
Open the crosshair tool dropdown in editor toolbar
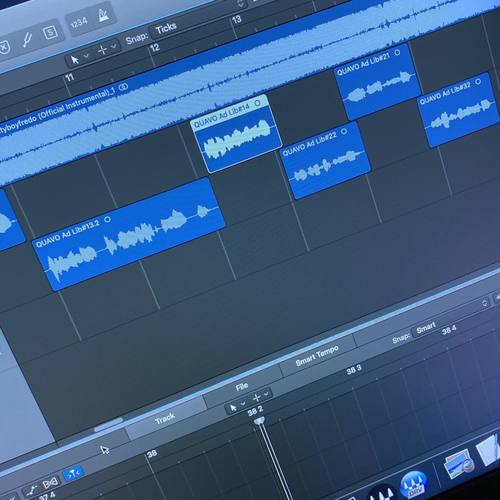click(x=266, y=394)
